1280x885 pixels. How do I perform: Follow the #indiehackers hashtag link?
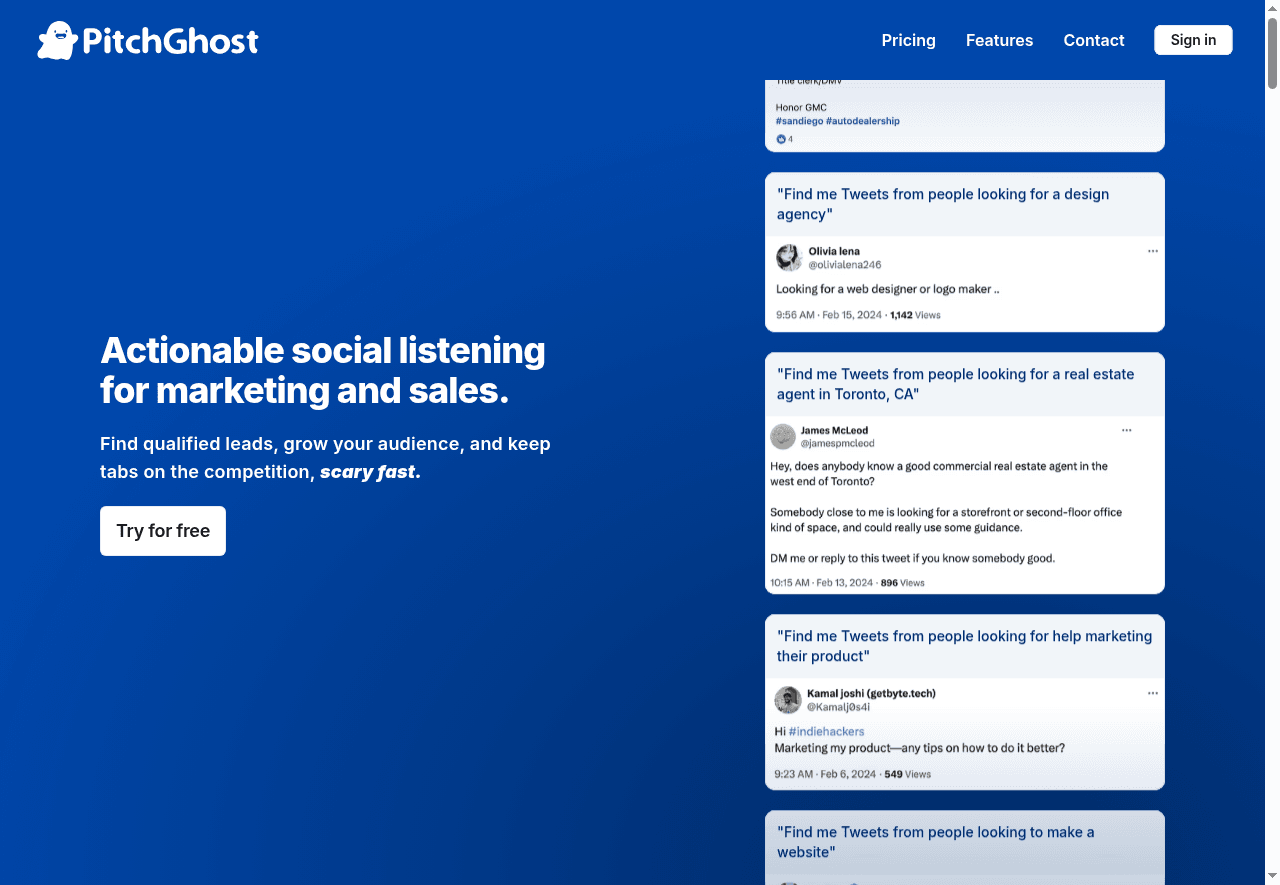pos(826,731)
